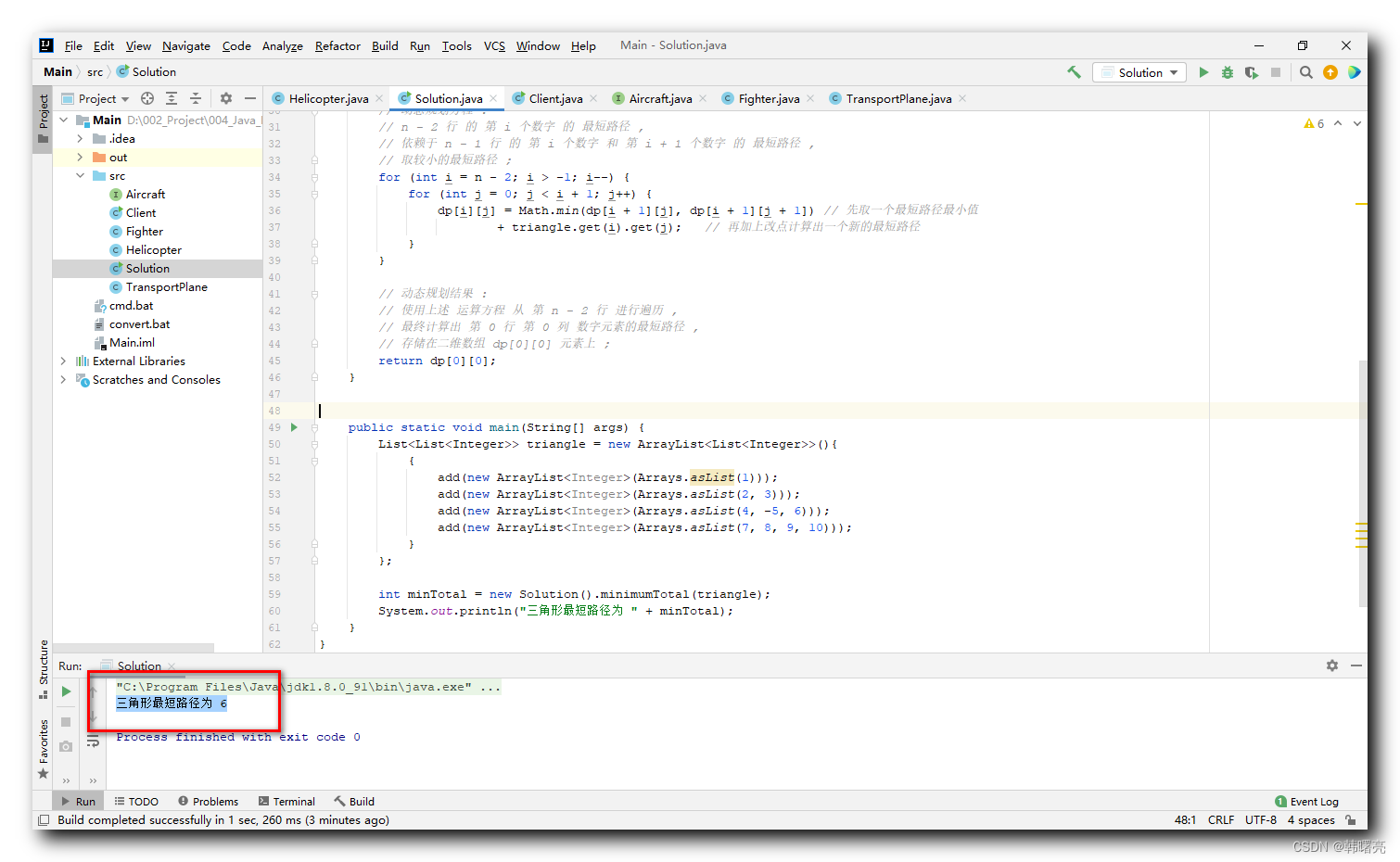Click Locate/Select Opened File target icon
This screenshot has height=862, width=1400.
click(146, 98)
